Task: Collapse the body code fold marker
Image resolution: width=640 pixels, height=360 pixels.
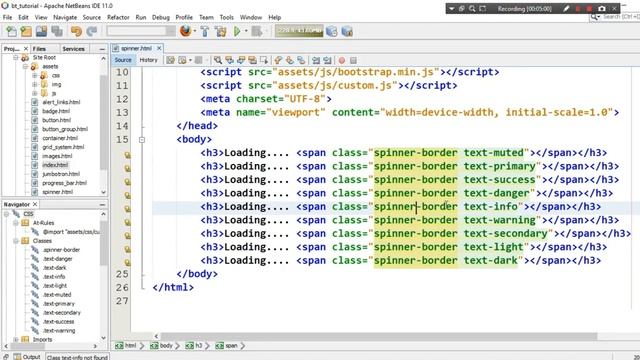Action: [x=142, y=140]
